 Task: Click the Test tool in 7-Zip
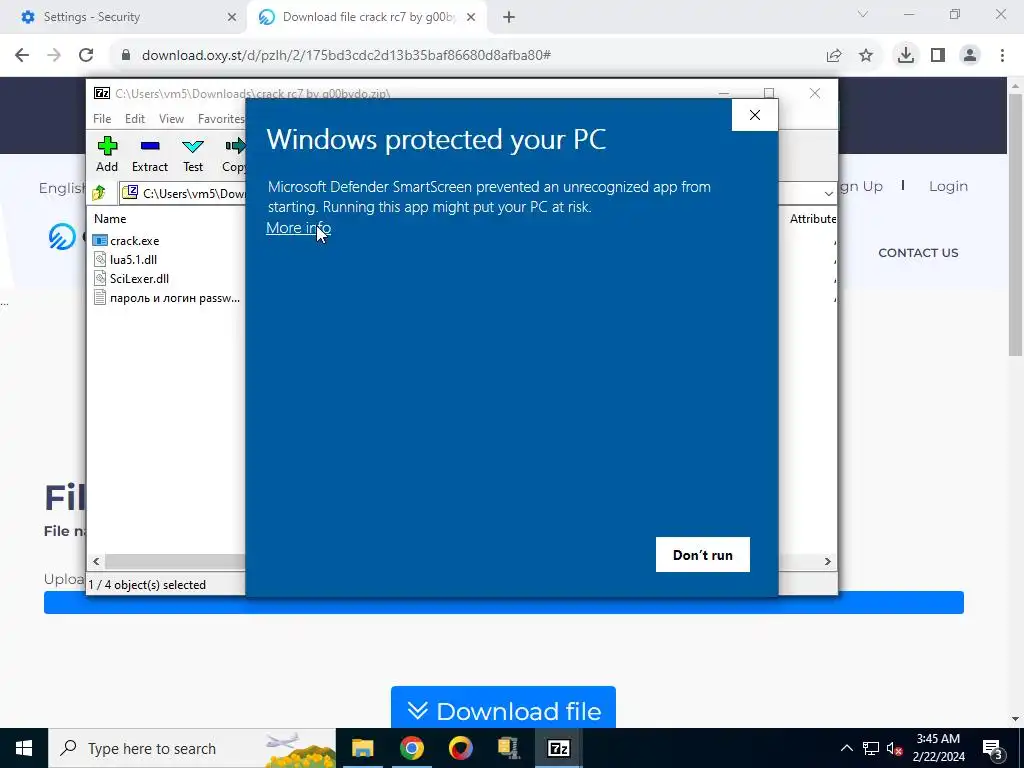[x=193, y=155]
